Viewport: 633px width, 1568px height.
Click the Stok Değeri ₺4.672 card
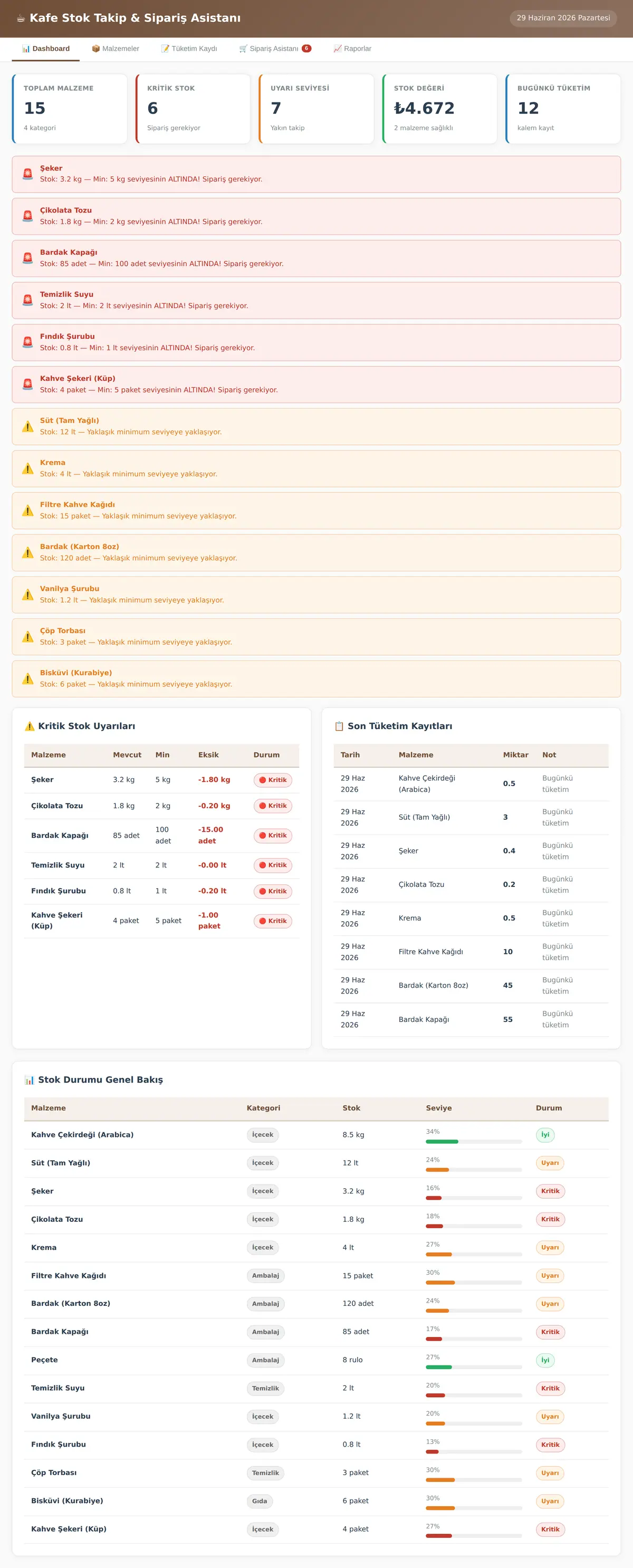pyautogui.click(x=439, y=109)
